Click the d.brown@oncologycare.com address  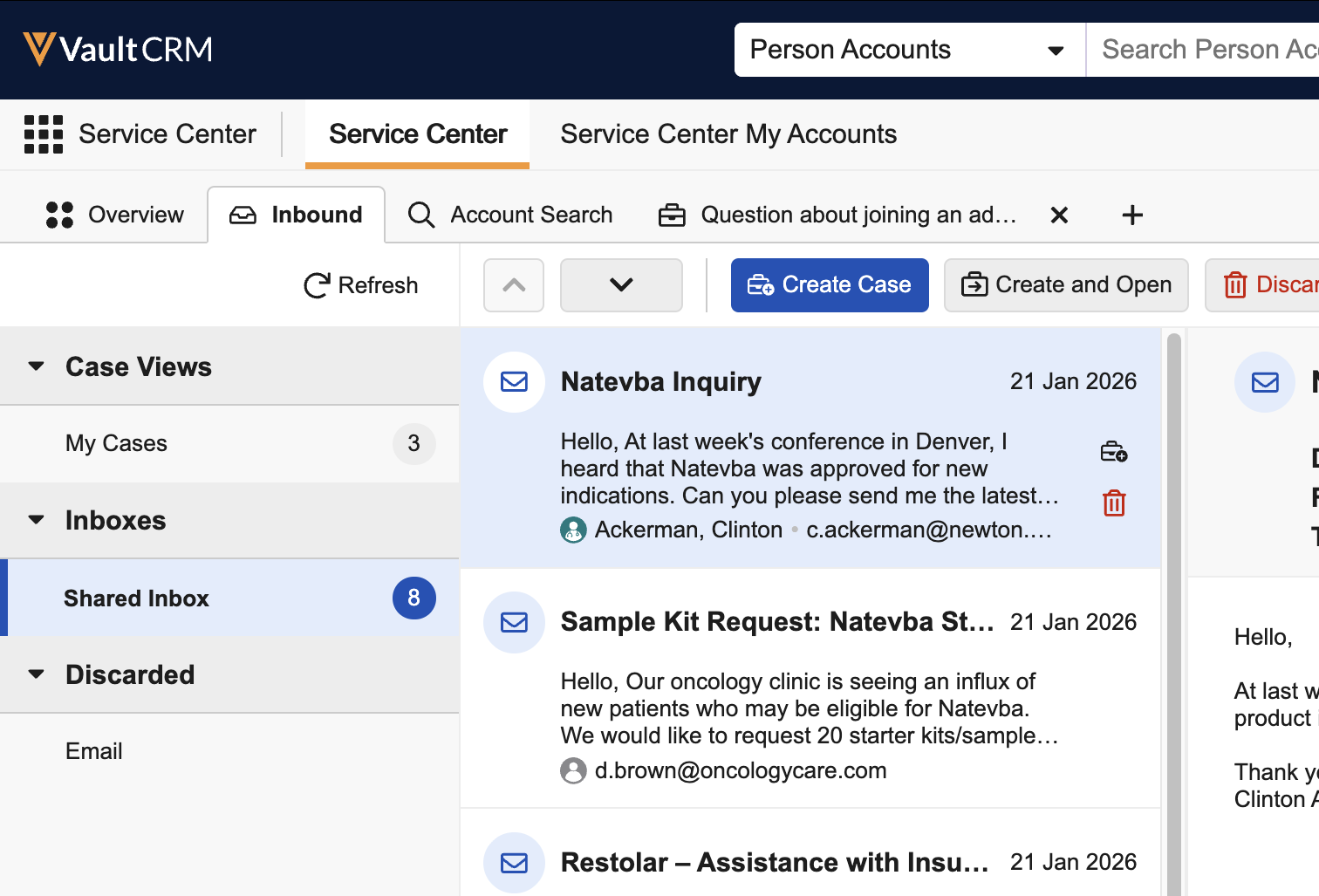741,770
